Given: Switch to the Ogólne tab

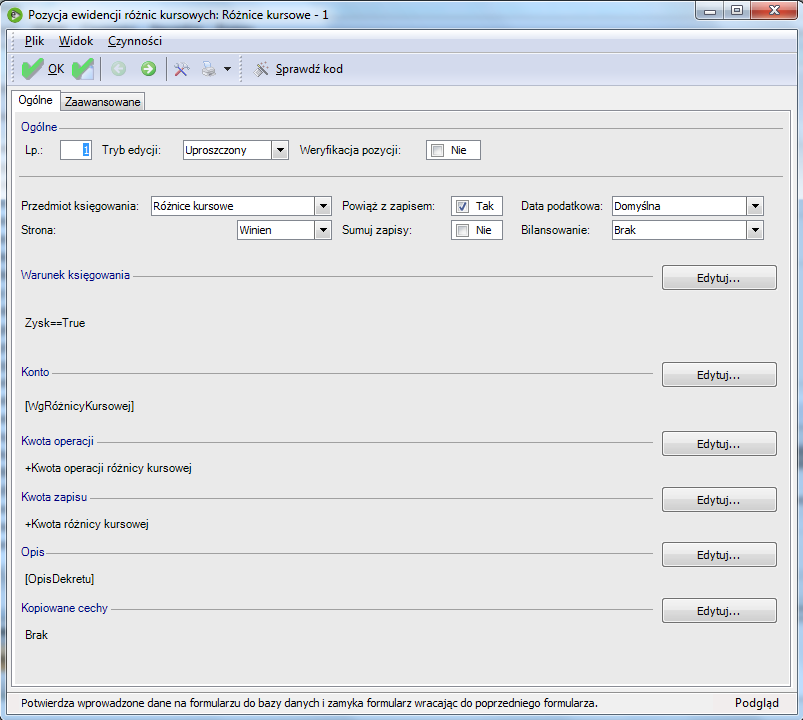Looking at the screenshot, I should tap(35, 100).
